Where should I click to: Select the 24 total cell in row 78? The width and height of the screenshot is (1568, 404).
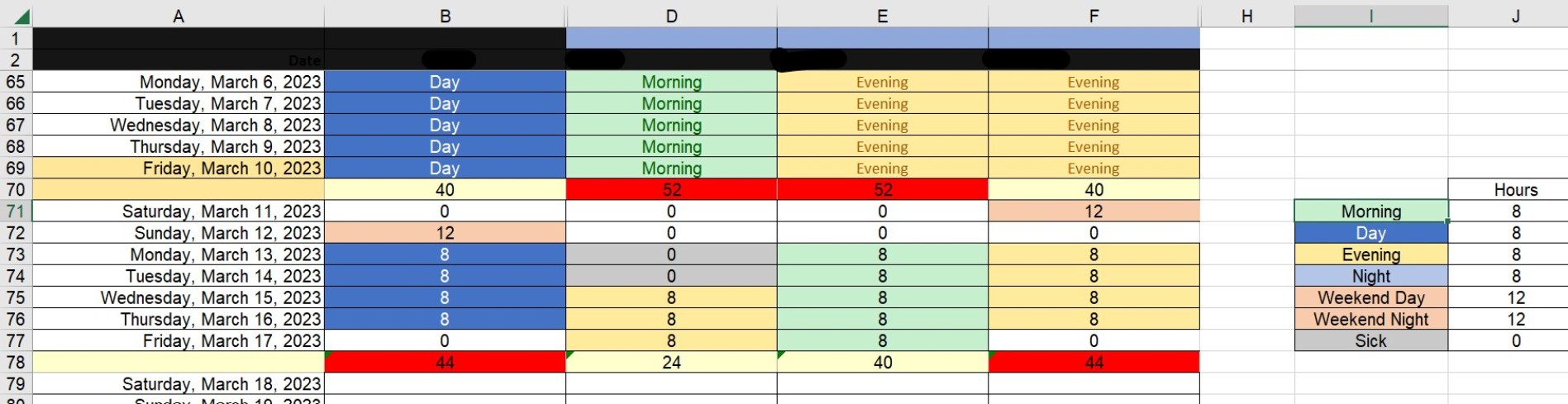[x=671, y=363]
